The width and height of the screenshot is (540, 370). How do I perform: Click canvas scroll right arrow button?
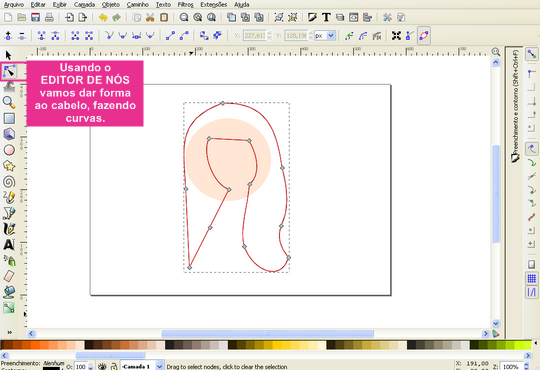(x=486, y=333)
